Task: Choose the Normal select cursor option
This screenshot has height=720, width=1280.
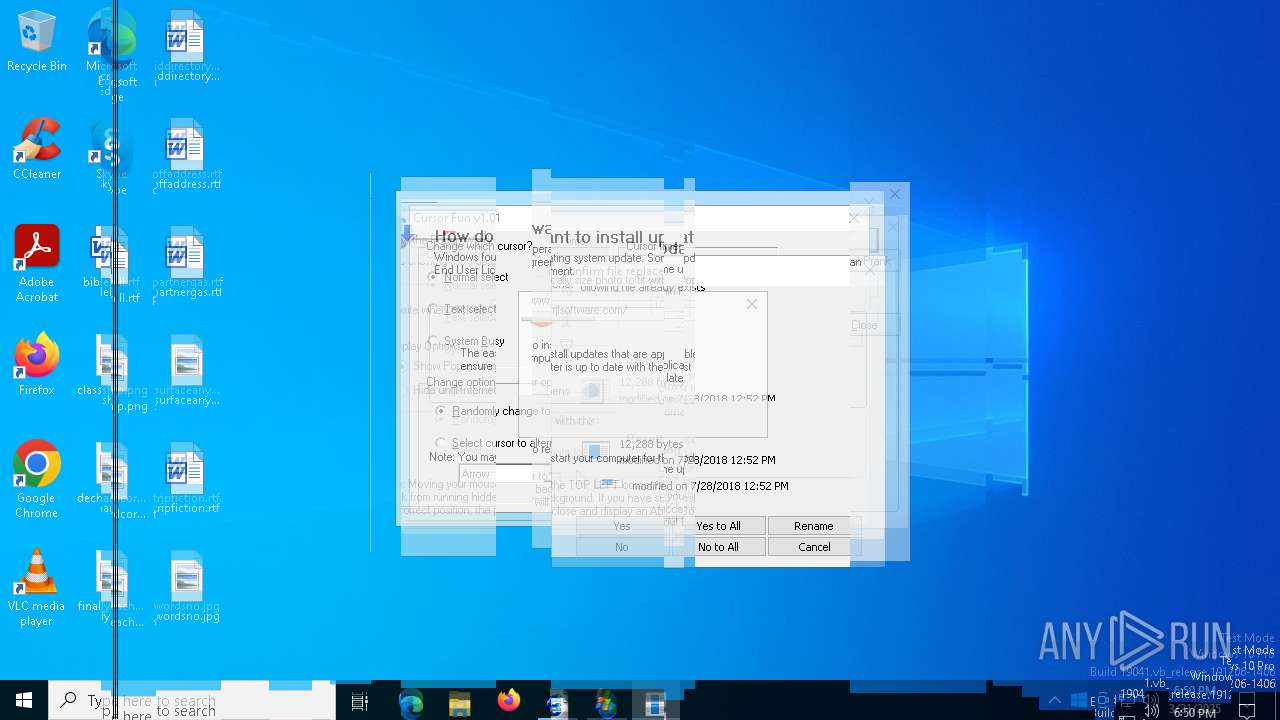Action: 469,277
